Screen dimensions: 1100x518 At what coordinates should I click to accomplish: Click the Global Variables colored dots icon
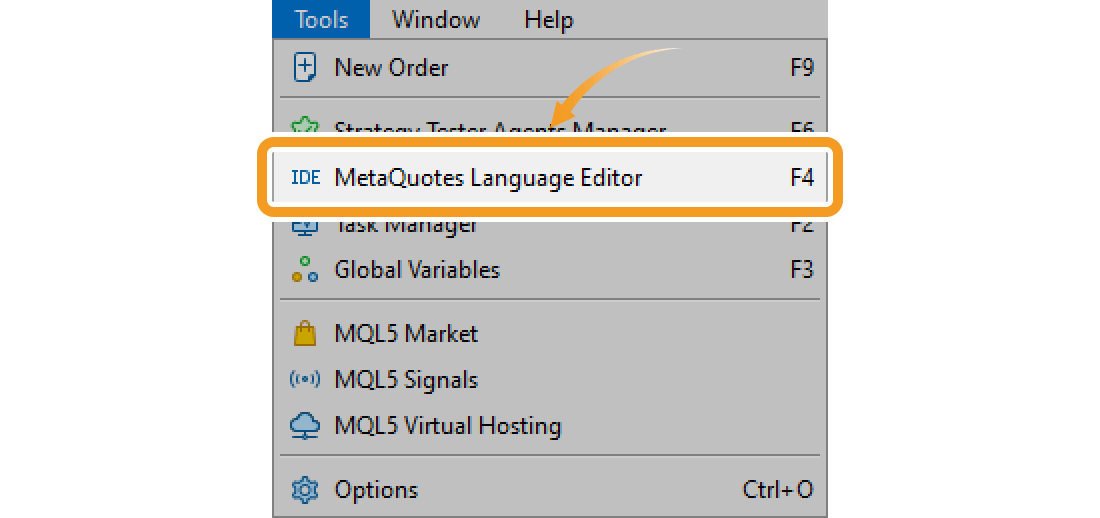point(304,270)
